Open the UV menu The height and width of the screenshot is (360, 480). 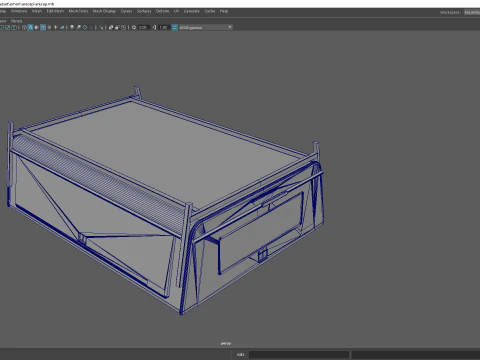click(176, 11)
